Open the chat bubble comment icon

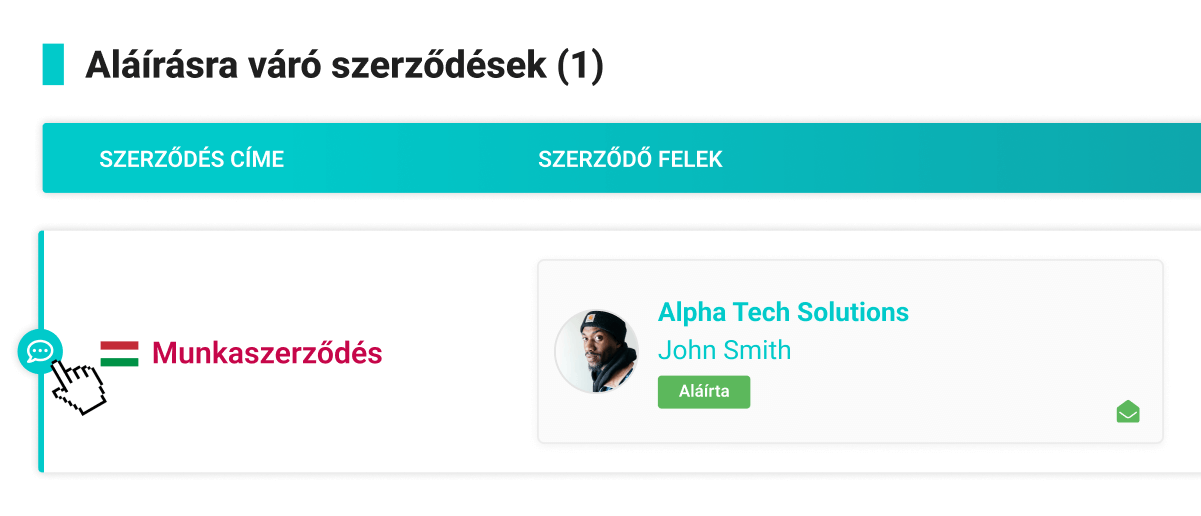pos(40,351)
